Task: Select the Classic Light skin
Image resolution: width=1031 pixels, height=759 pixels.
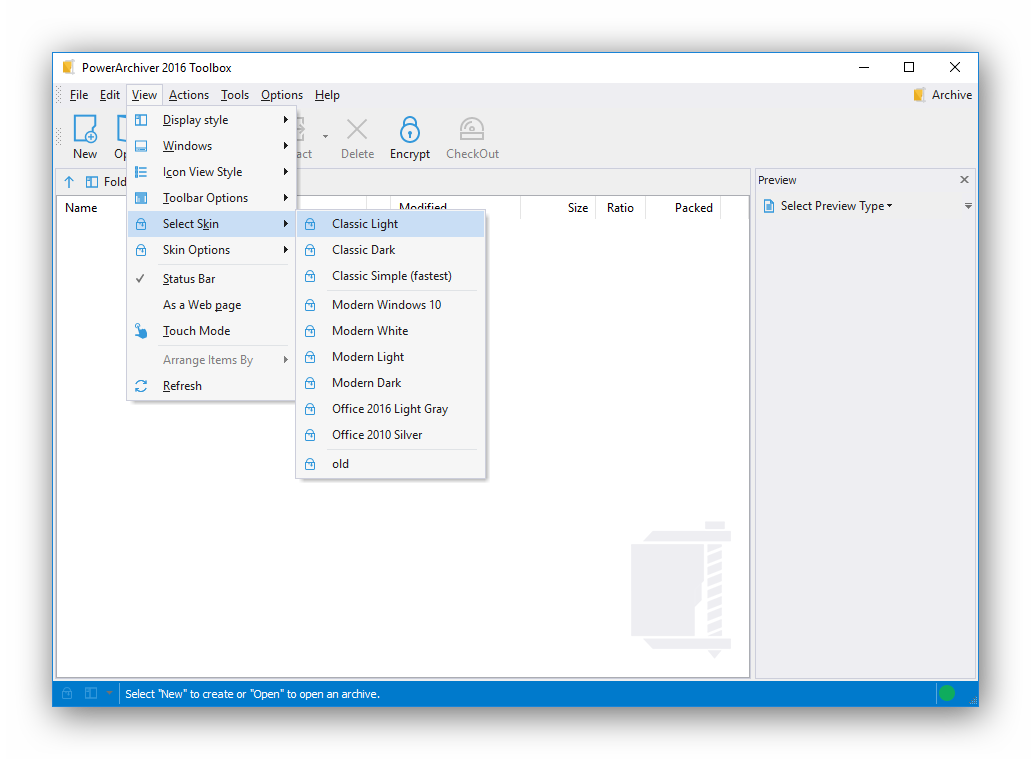Action: tap(391, 224)
